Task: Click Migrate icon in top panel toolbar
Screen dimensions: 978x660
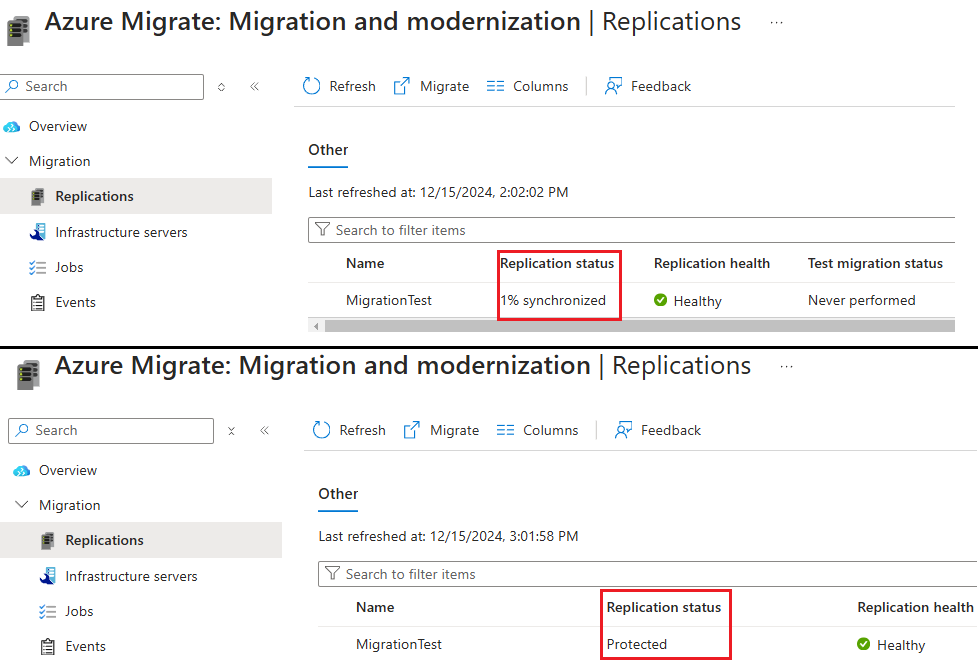Action: point(402,86)
